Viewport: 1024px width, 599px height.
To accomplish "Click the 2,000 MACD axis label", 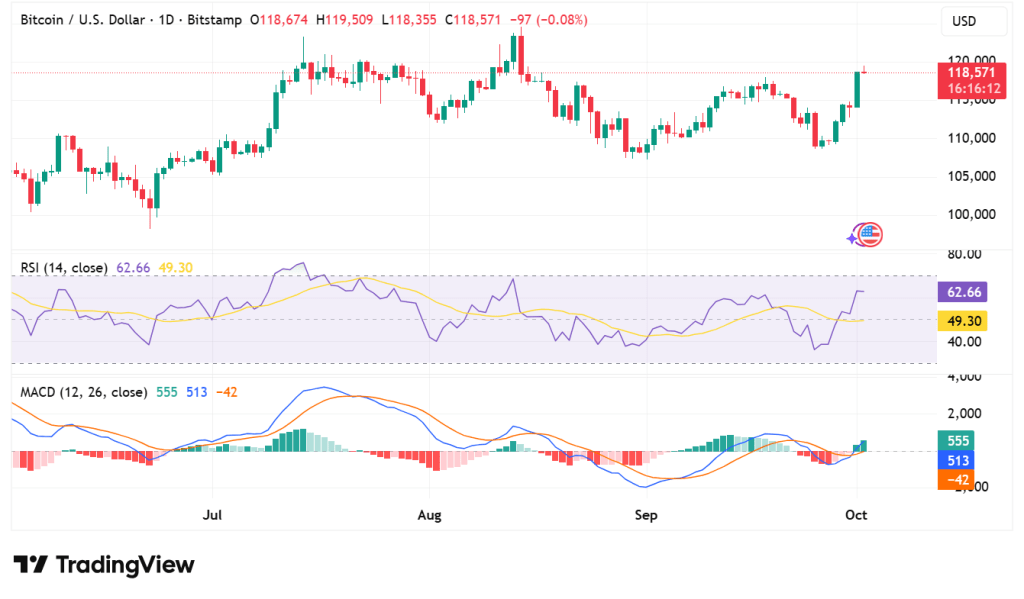I will coord(965,413).
